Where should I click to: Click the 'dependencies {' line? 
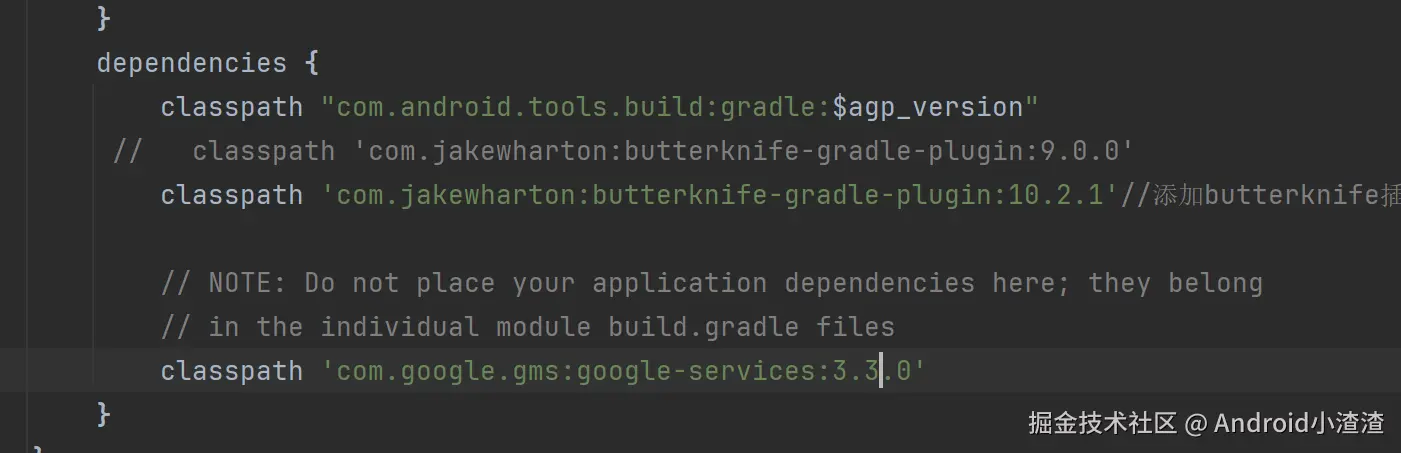click(207, 63)
